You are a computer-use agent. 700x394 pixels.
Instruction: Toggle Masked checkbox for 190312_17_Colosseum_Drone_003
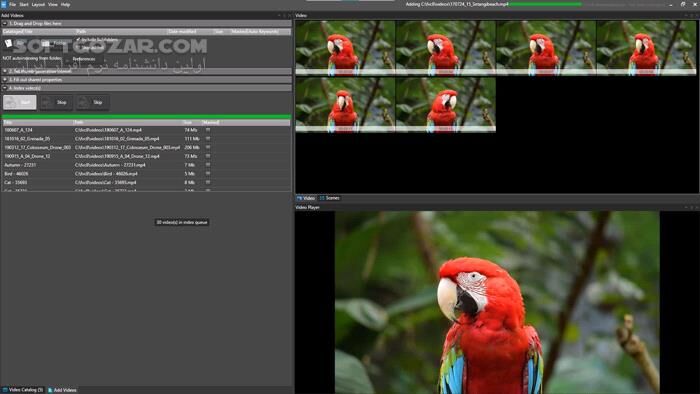coord(208,147)
